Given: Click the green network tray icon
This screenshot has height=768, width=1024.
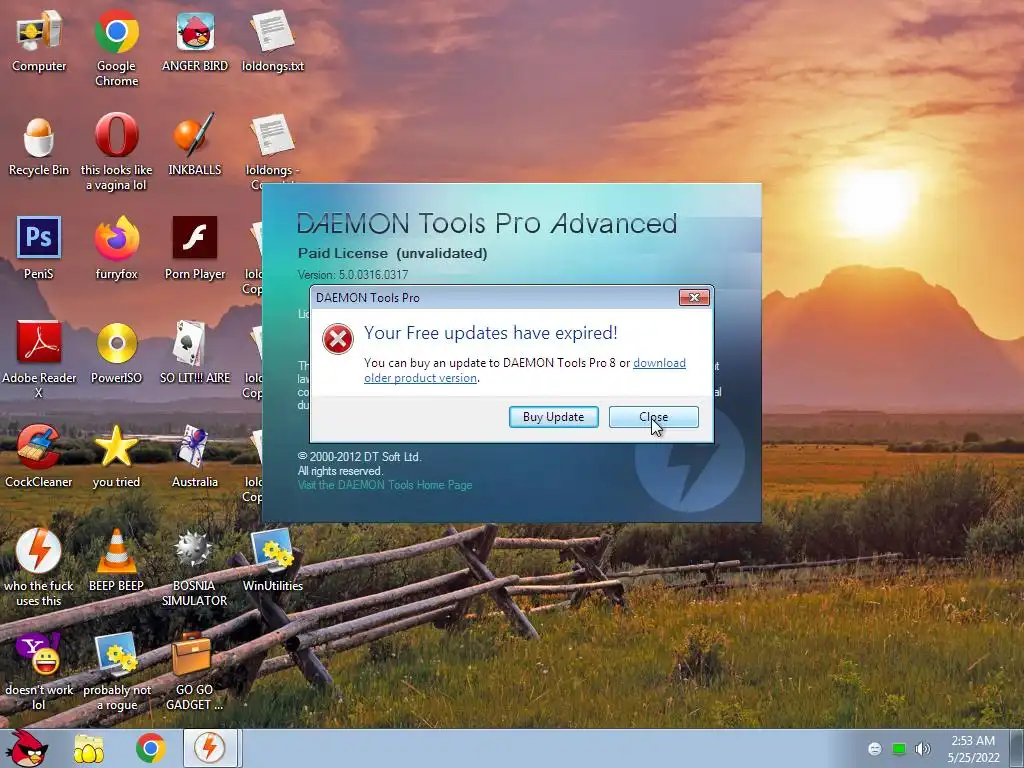Looking at the screenshot, I should [899, 749].
